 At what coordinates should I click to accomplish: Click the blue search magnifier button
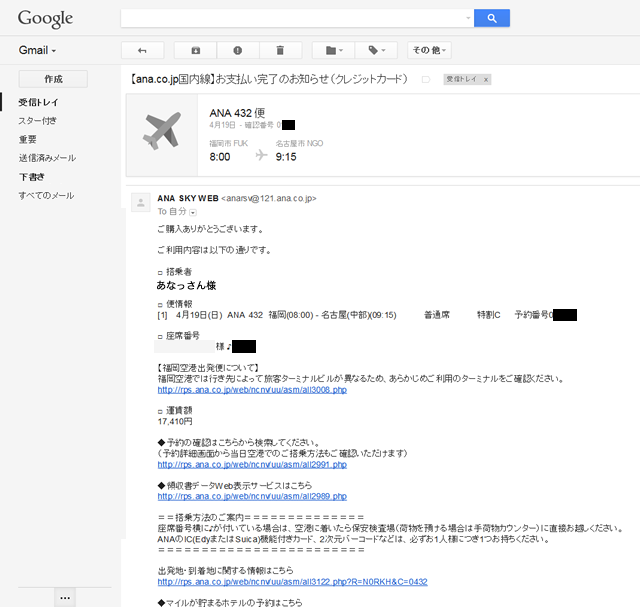pyautogui.click(x=491, y=18)
